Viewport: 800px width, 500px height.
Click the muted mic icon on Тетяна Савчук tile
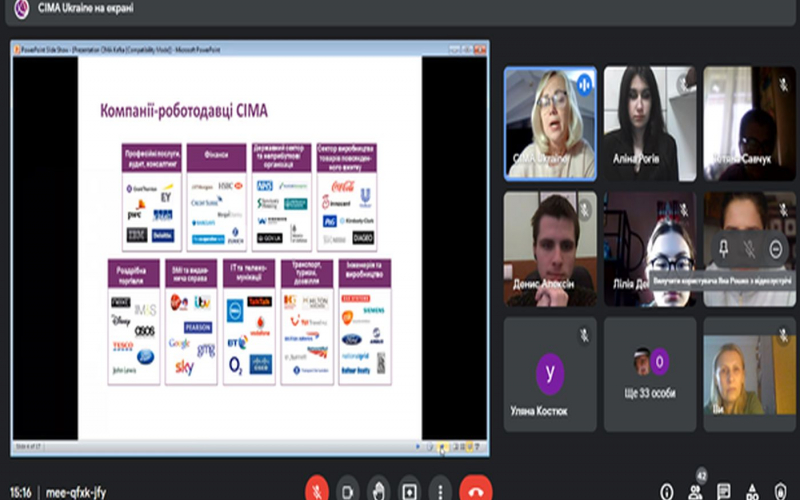click(x=784, y=84)
